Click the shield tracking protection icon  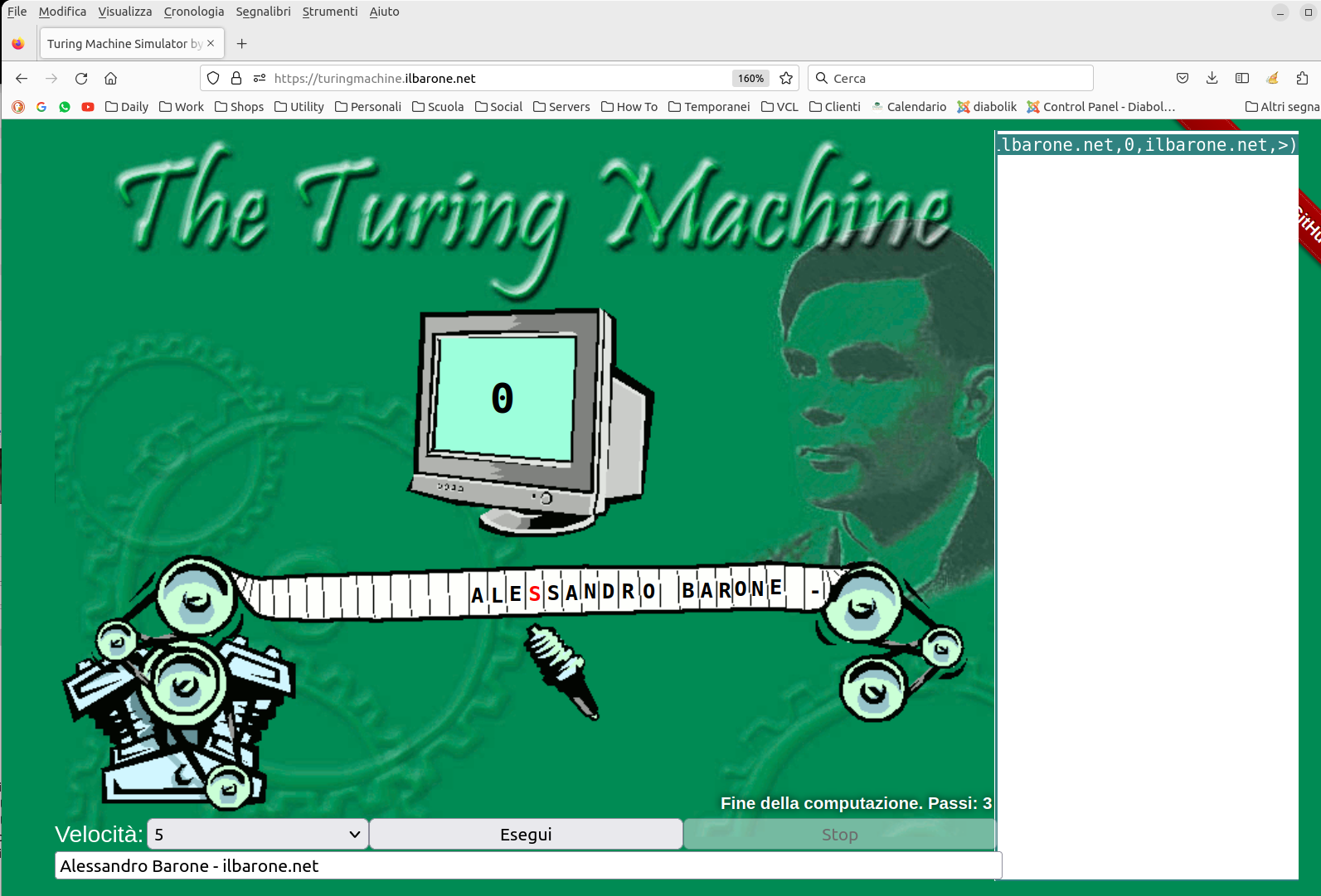coord(213,79)
